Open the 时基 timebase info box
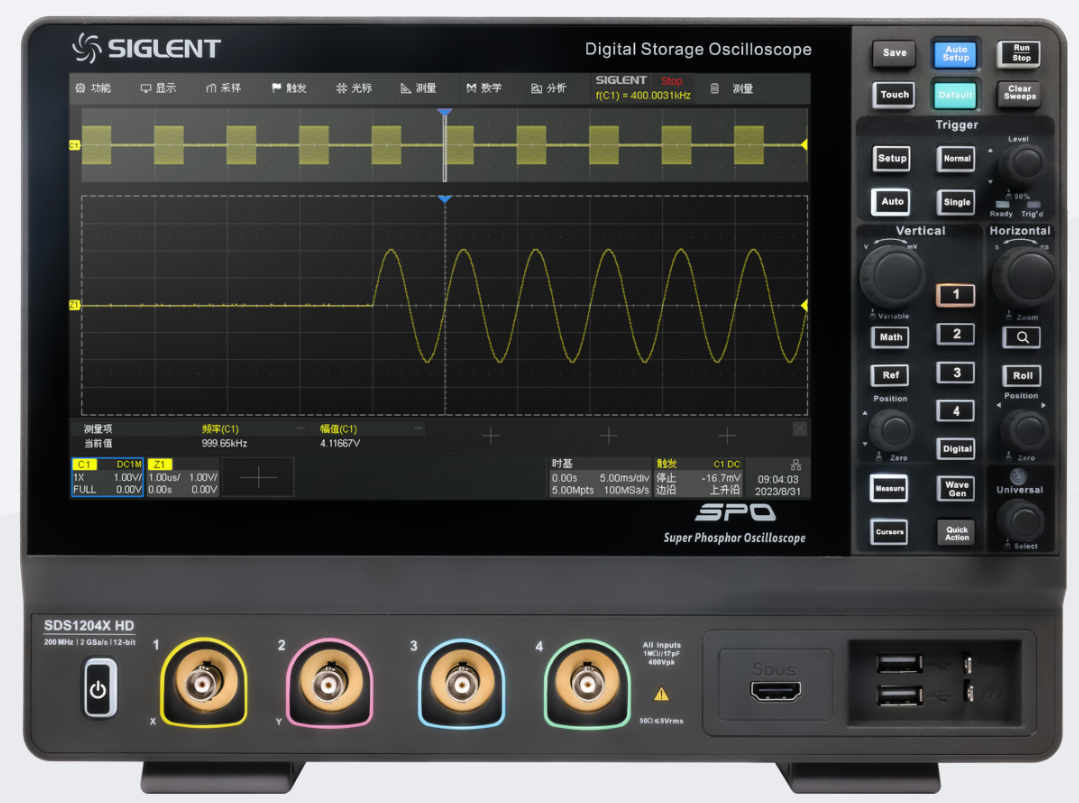The image size is (1079, 803). point(600,477)
